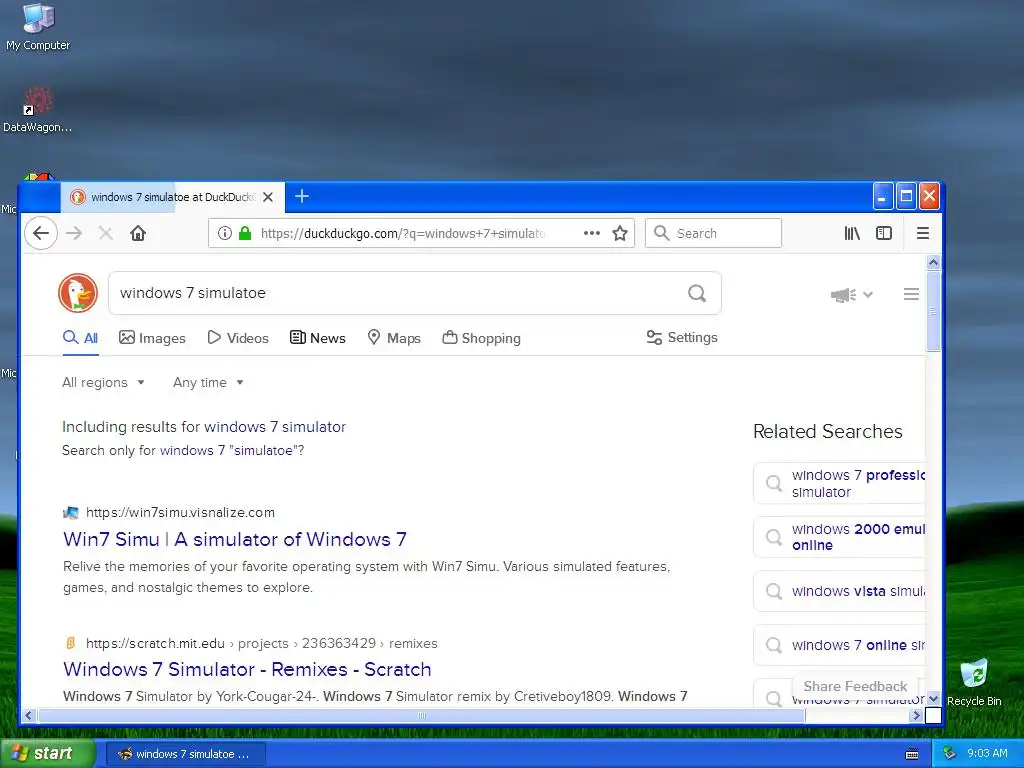Click the keyboard icon in system tray

[x=912, y=754]
